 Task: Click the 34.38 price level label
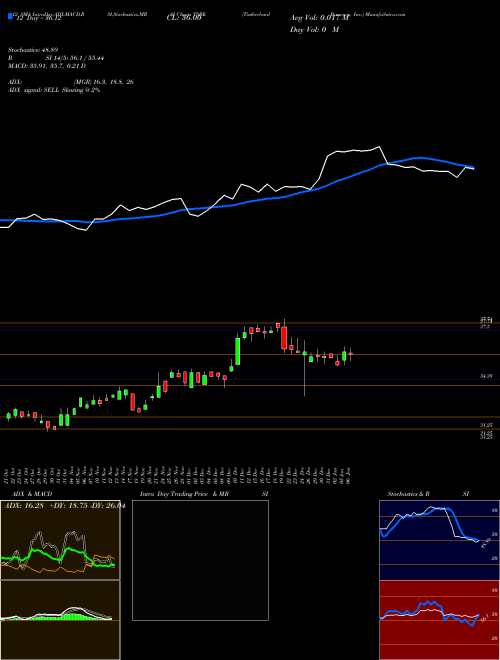pos(486,376)
